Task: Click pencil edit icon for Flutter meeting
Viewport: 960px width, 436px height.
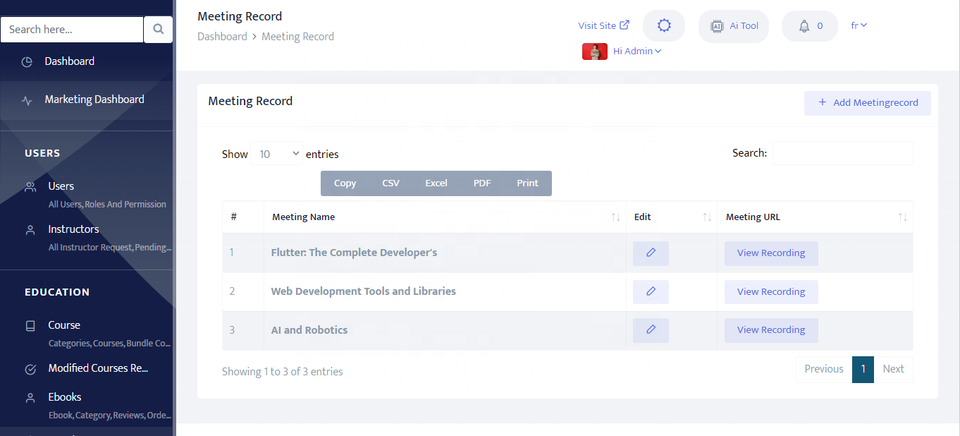Action: [650, 253]
